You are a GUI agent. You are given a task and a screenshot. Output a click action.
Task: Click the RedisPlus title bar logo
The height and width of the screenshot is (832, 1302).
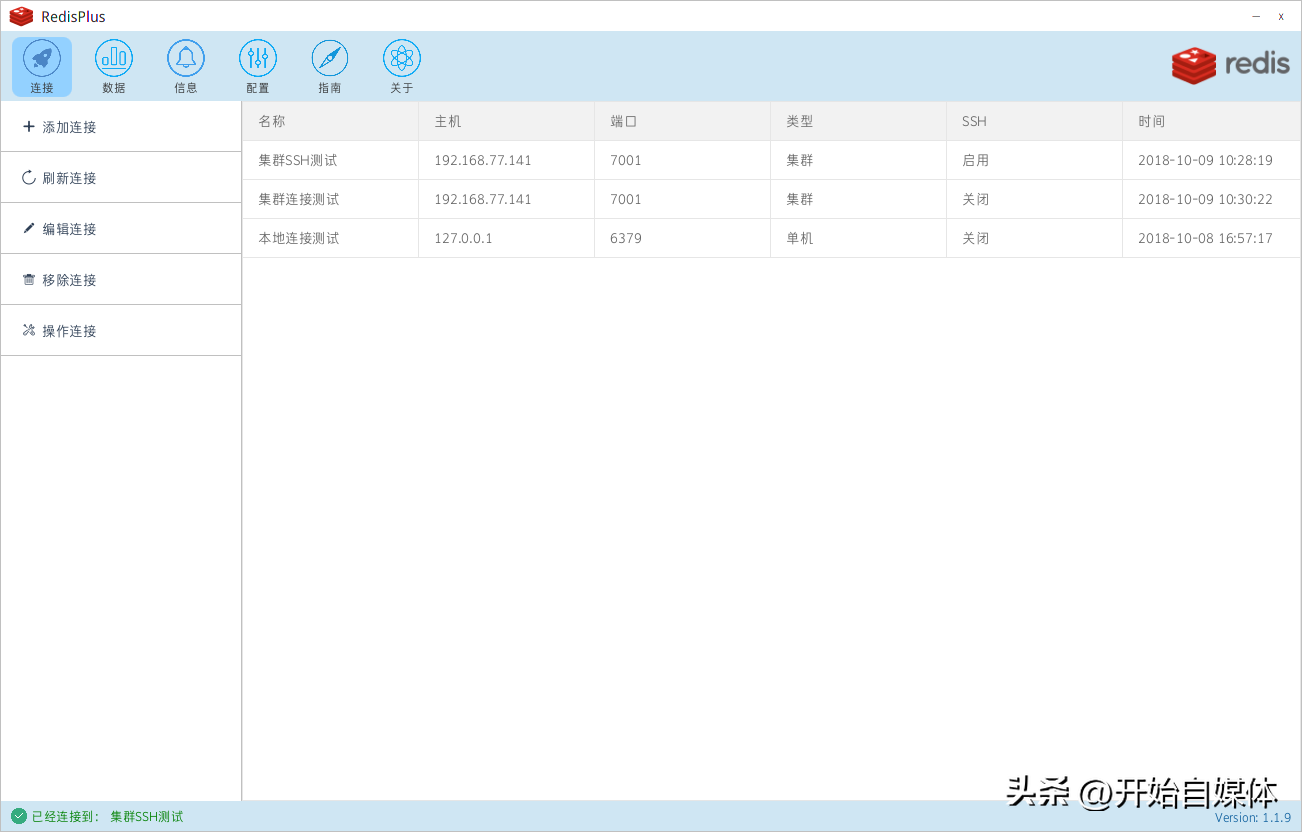click(x=21, y=16)
